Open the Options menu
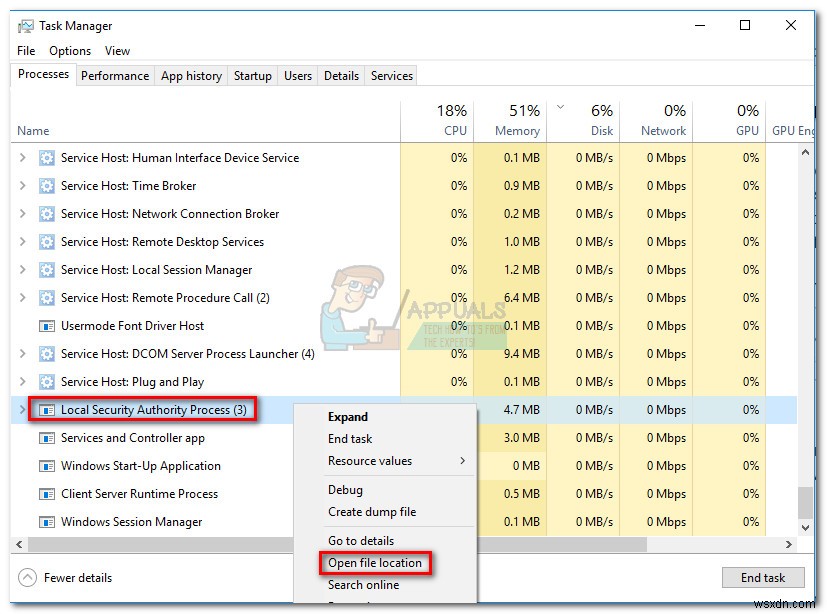Viewport: 827px width, 614px height. pyautogui.click(x=70, y=51)
